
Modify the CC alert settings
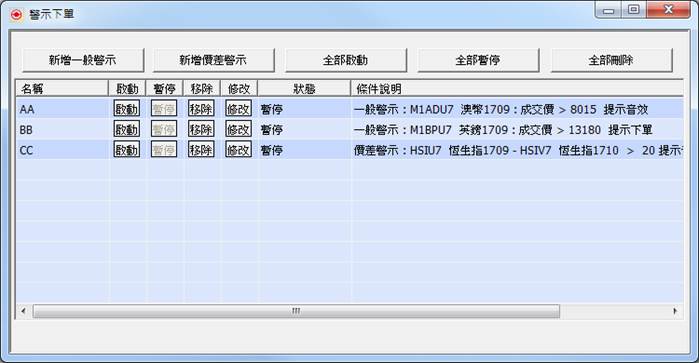(x=238, y=150)
